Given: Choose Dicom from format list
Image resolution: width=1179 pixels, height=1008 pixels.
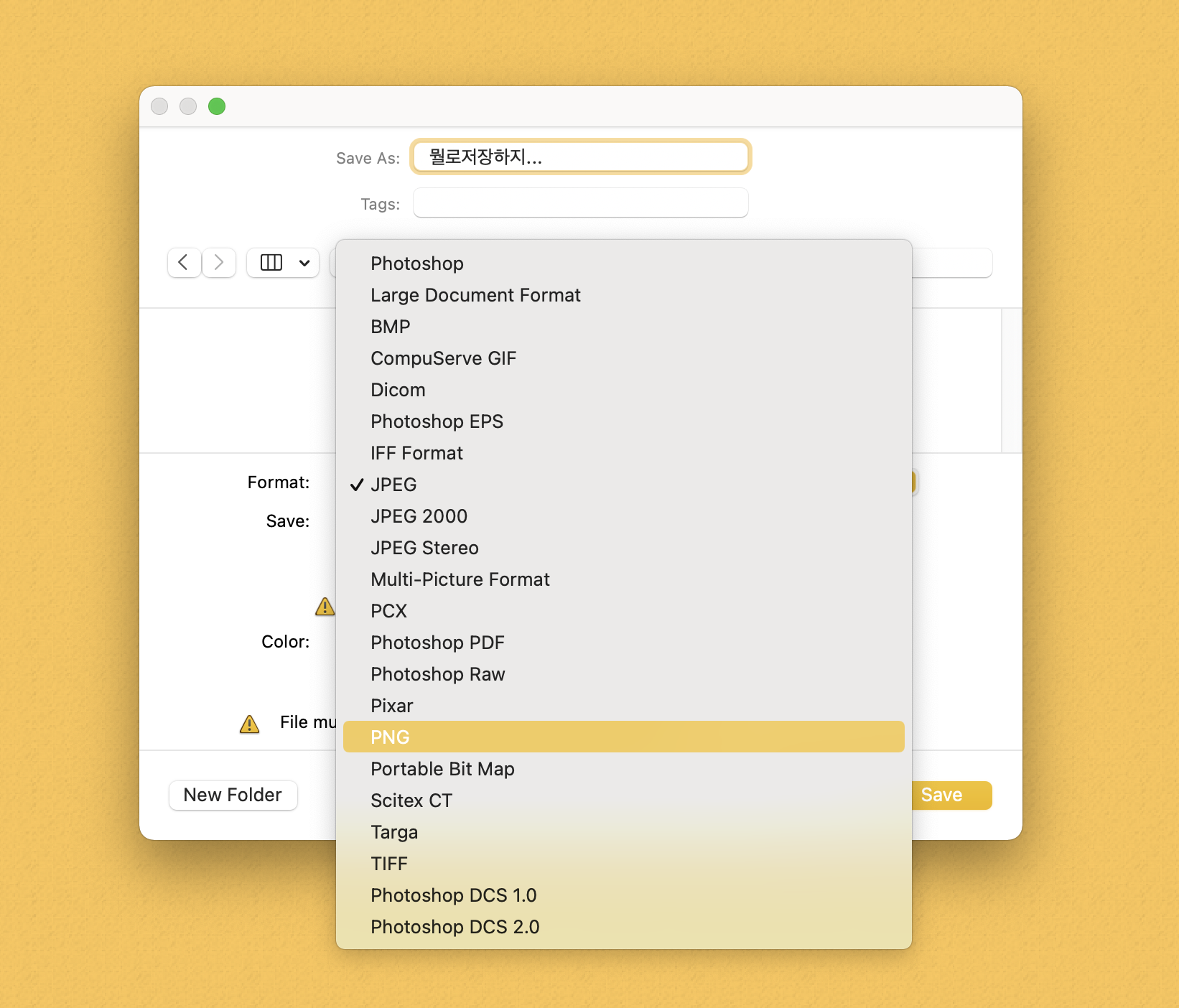Looking at the screenshot, I should 623,390.
